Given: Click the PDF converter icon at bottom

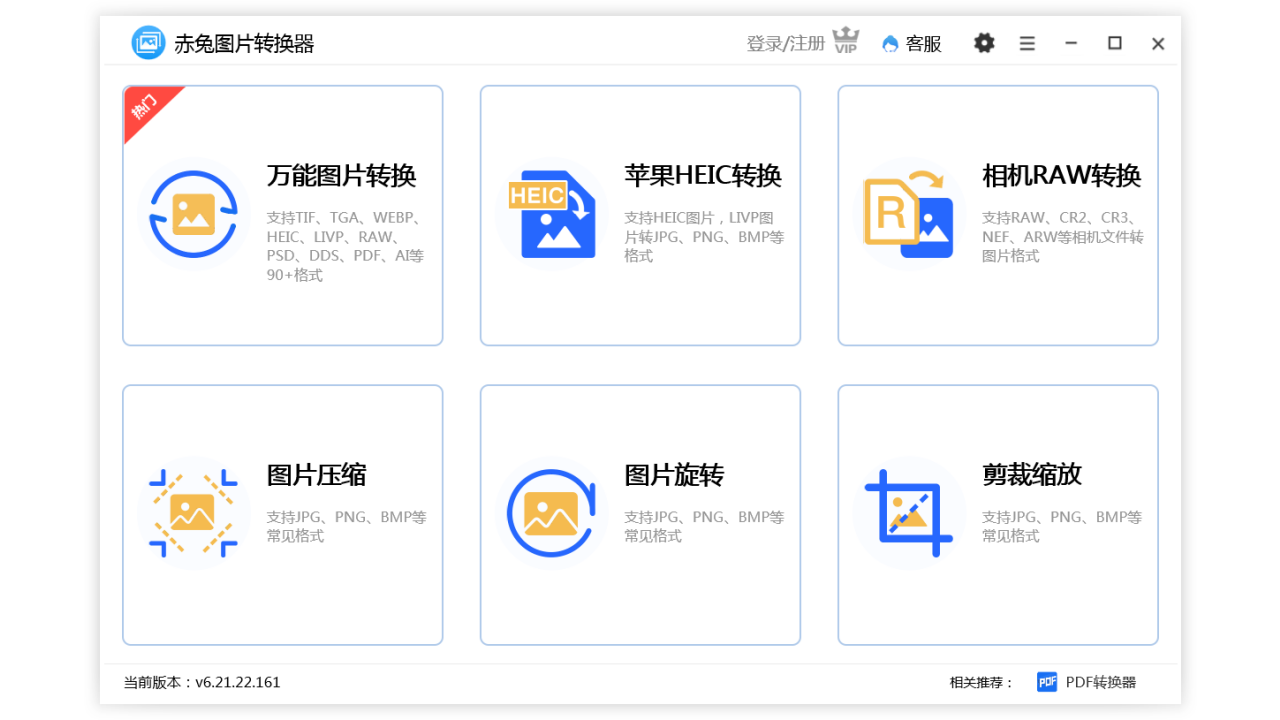Looking at the screenshot, I should 1047,682.
